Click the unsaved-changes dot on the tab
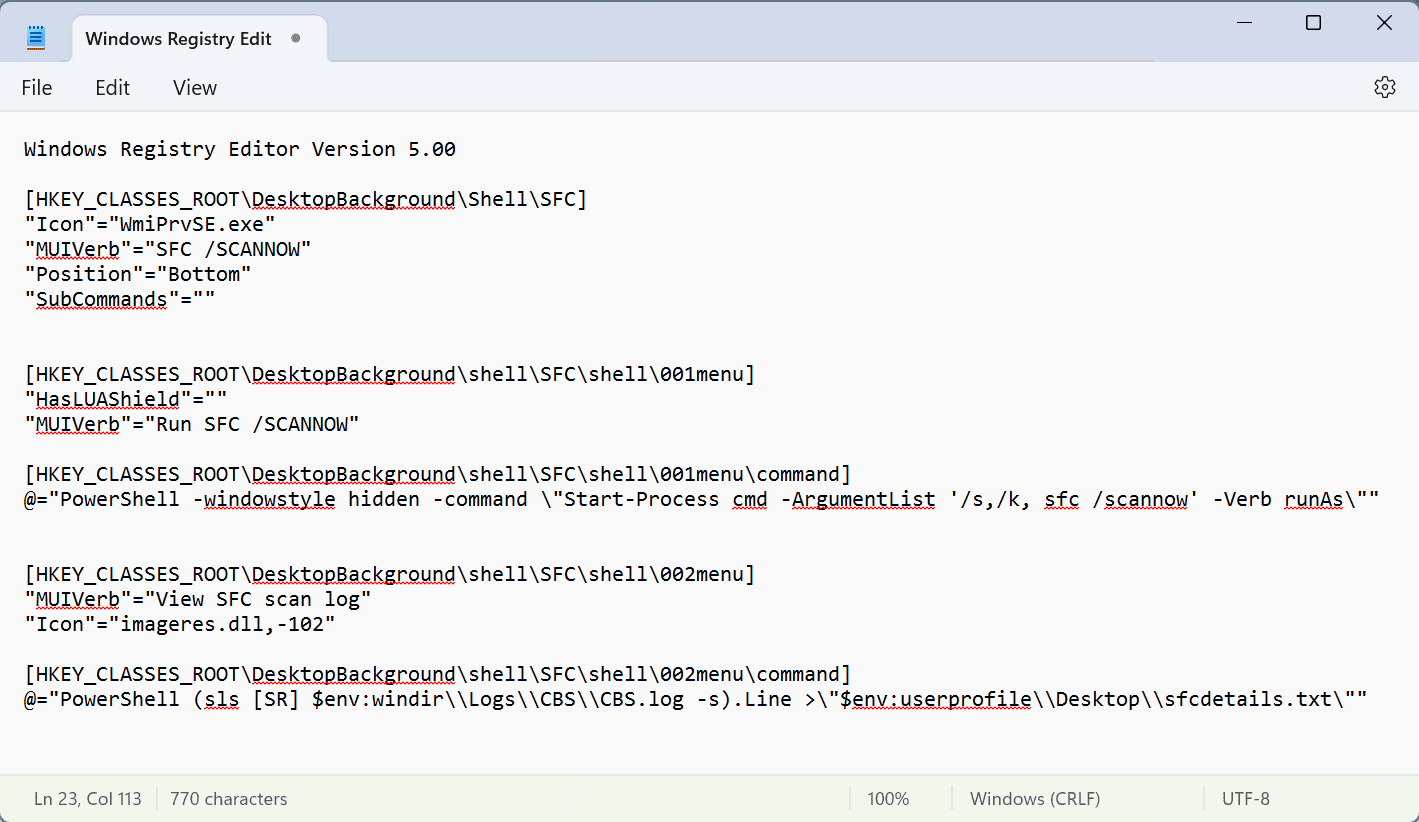This screenshot has width=1419, height=822. (x=295, y=38)
